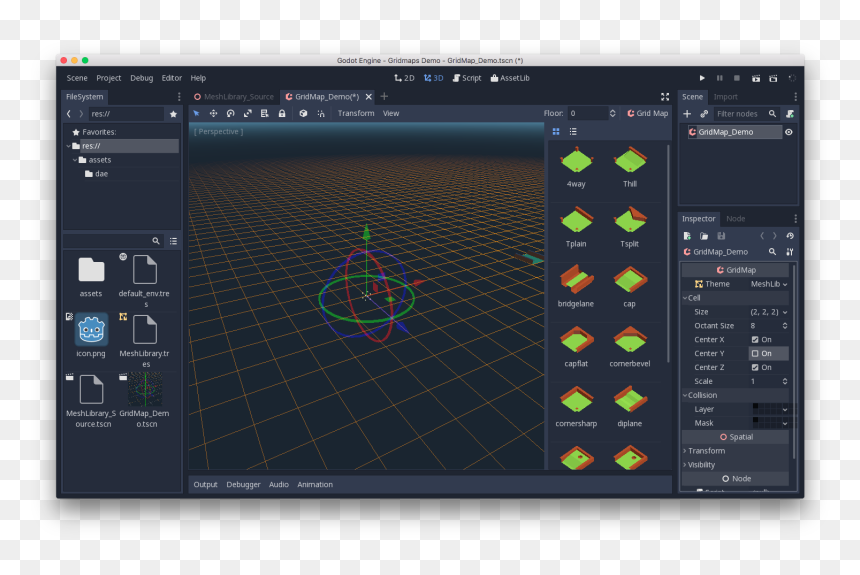Click the attach script icon in Scene dock
The height and width of the screenshot is (575, 860).
click(x=790, y=114)
